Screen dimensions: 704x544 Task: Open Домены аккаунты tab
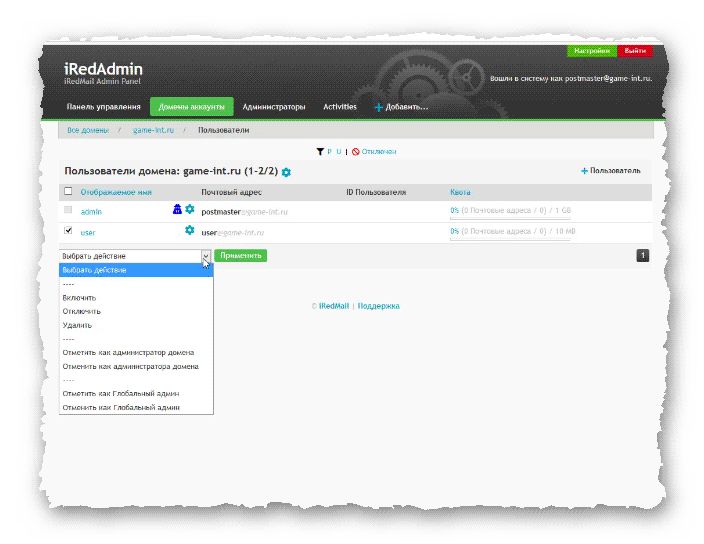(x=191, y=107)
